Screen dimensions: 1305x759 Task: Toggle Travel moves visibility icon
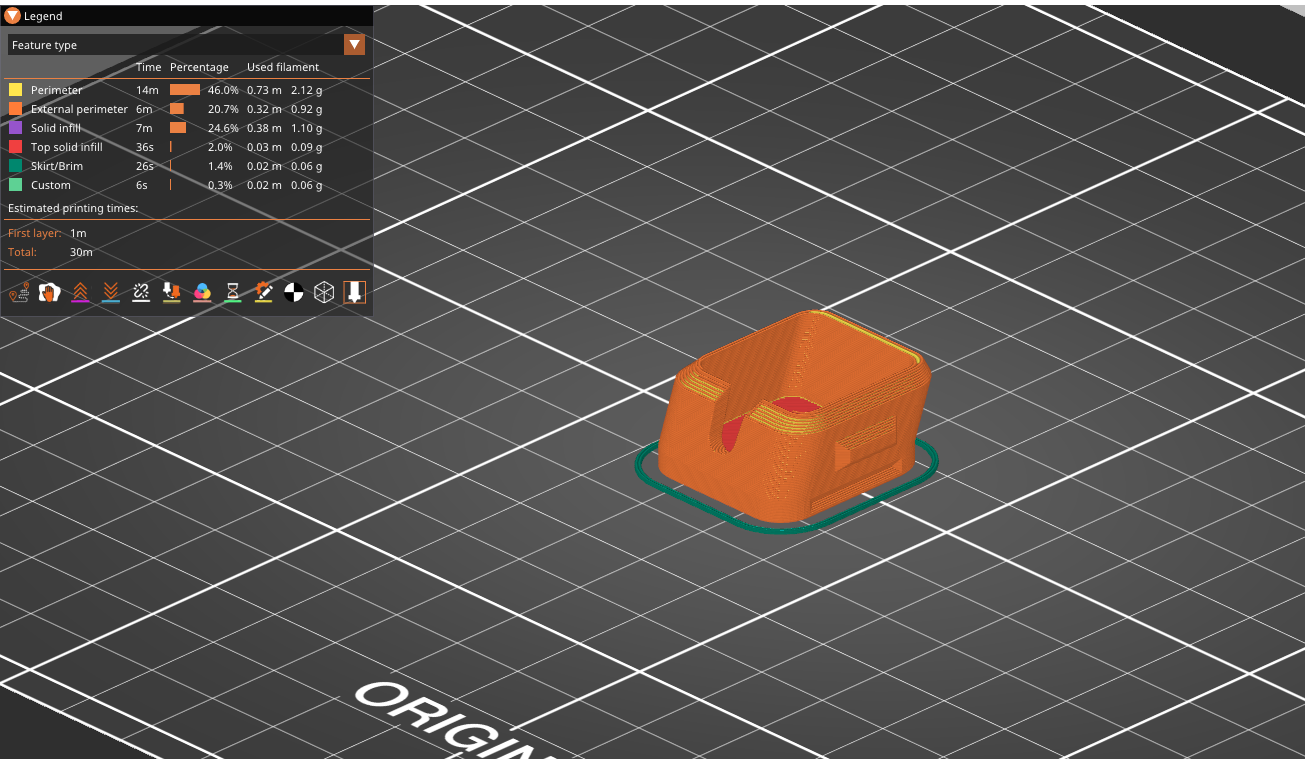point(18,292)
